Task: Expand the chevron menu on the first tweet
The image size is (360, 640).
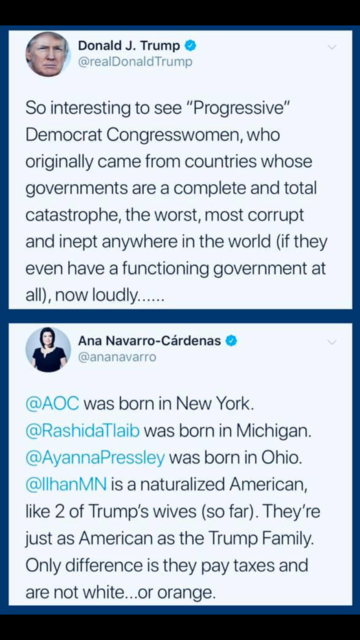Action: click(332, 47)
